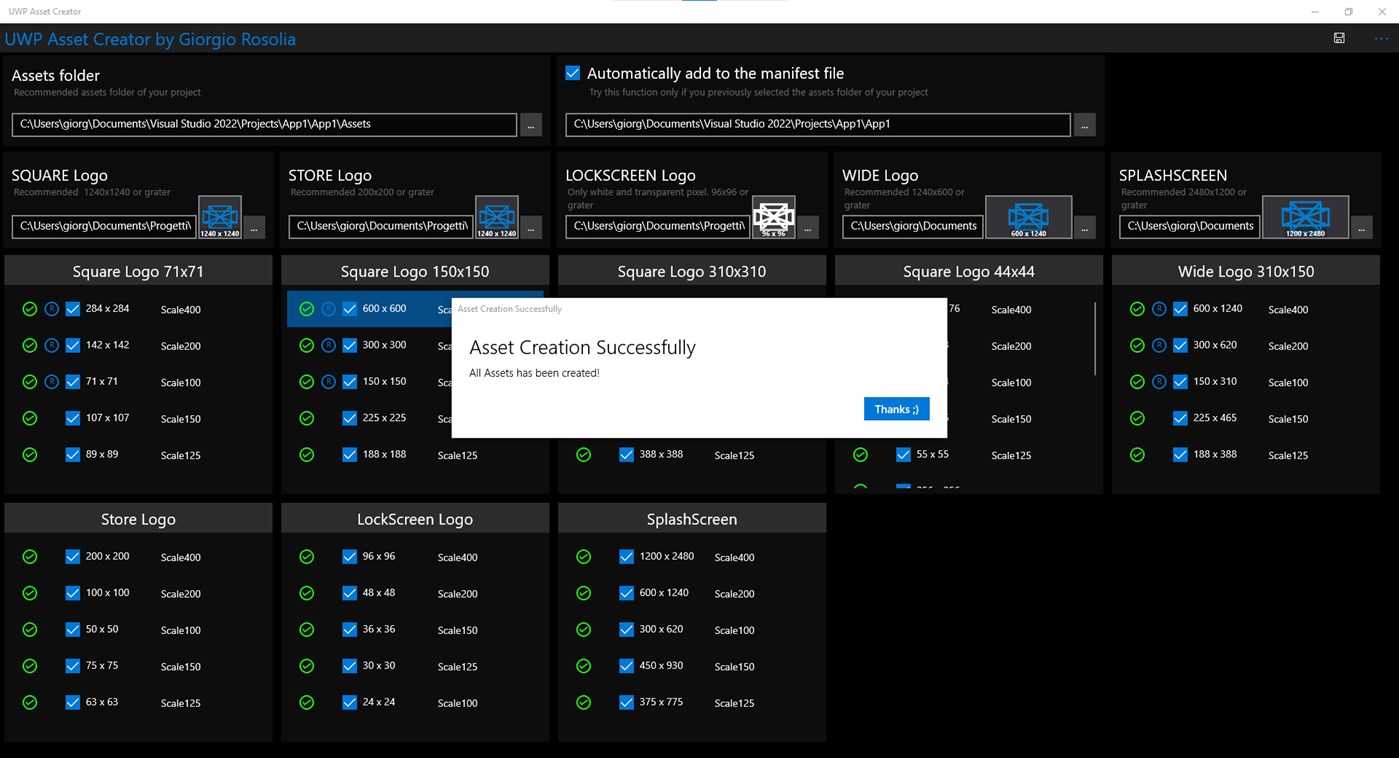The height and width of the screenshot is (758, 1399).
Task: Click the SQUARE Logo file path field
Action: pos(104,227)
